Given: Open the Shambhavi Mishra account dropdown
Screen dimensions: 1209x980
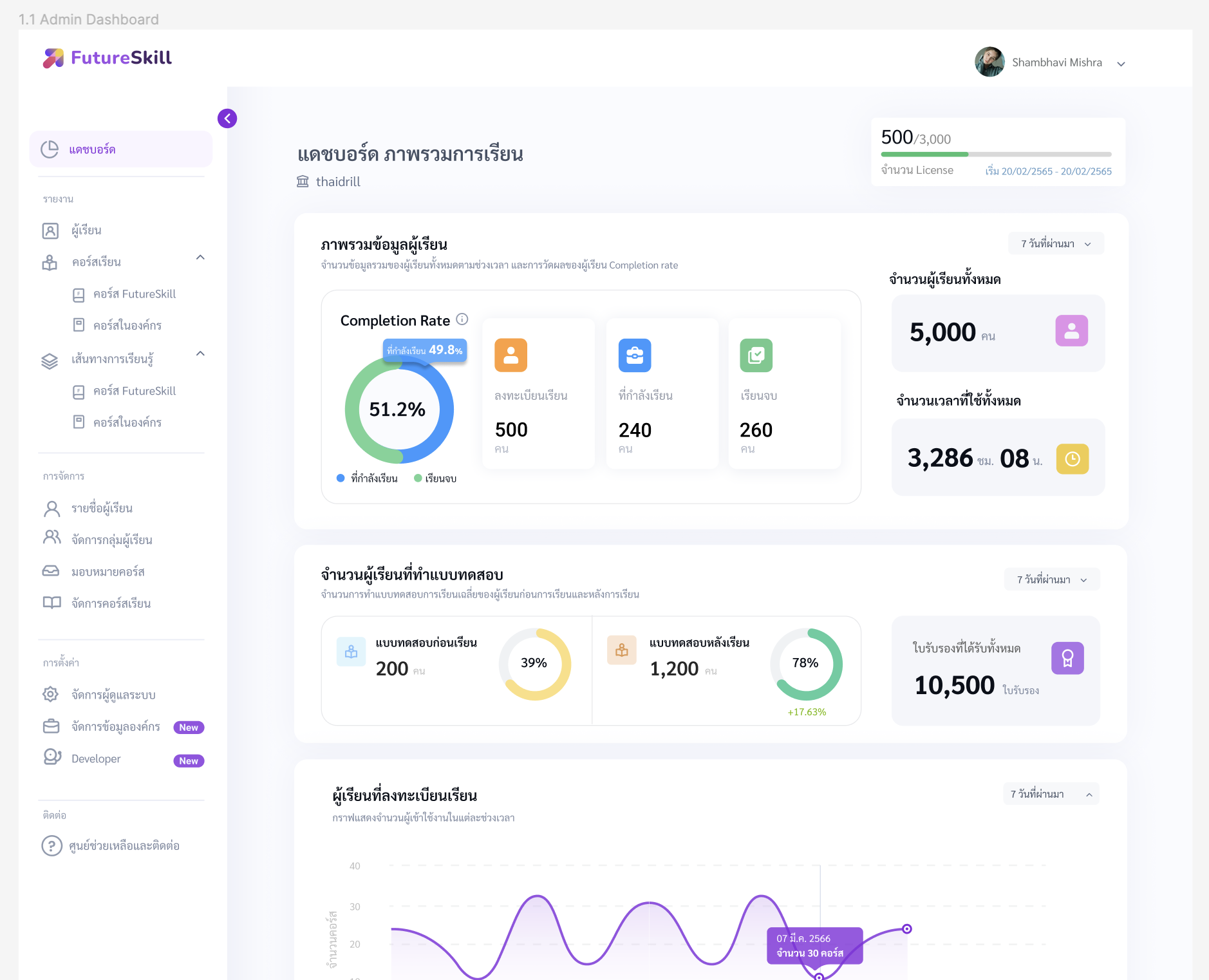Looking at the screenshot, I should tap(1121, 64).
